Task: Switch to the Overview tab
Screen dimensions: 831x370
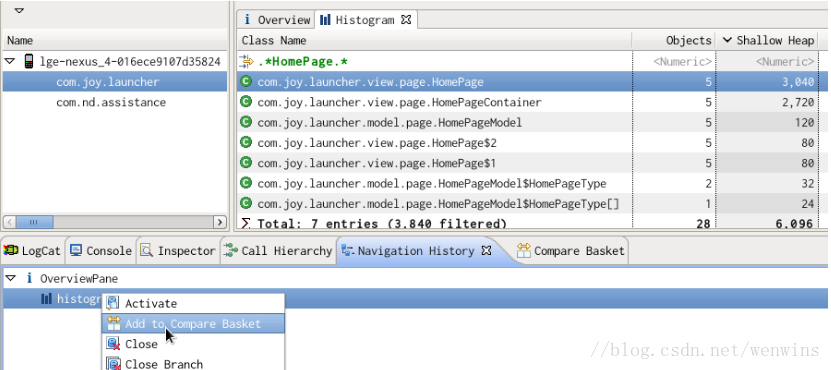Action: click(277, 20)
